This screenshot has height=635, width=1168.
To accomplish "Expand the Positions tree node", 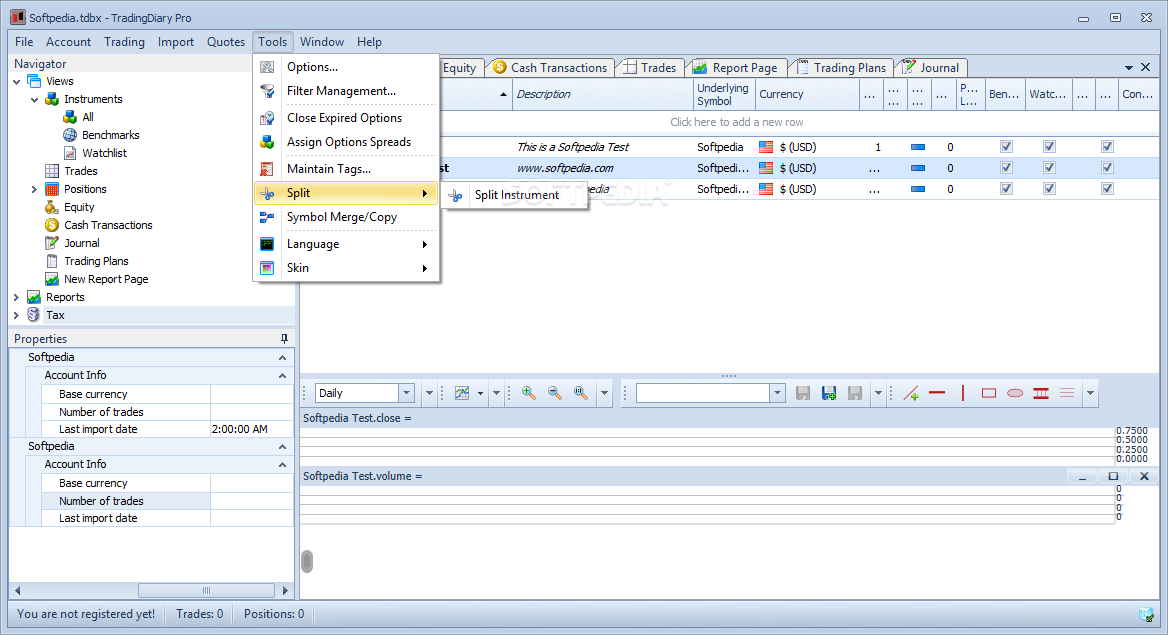I will [34, 189].
